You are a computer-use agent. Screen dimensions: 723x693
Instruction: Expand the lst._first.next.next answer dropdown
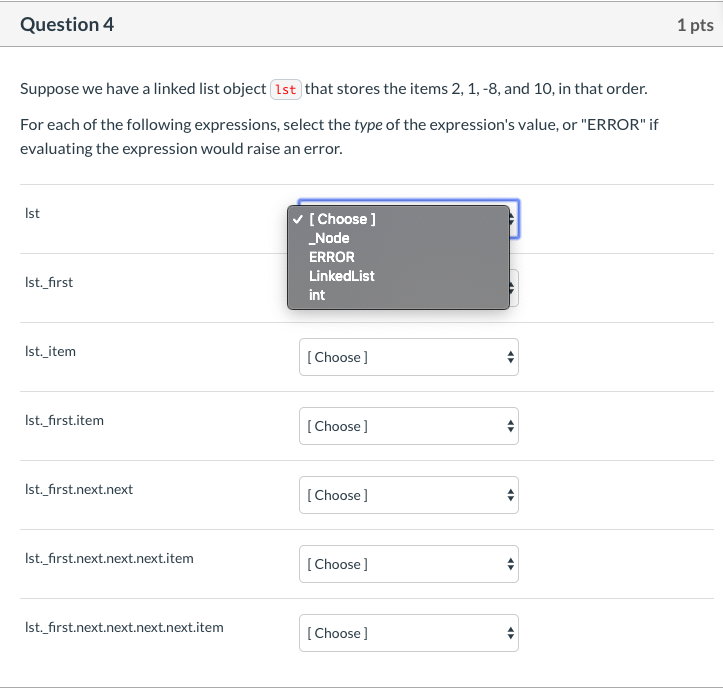[x=408, y=495]
